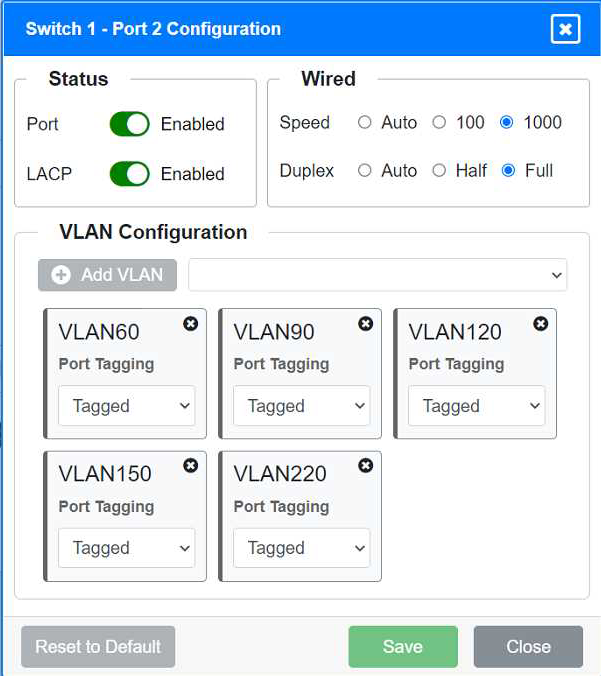Viewport: 601px width, 676px height.
Task: Select Auto speed option
Action: (x=365, y=123)
